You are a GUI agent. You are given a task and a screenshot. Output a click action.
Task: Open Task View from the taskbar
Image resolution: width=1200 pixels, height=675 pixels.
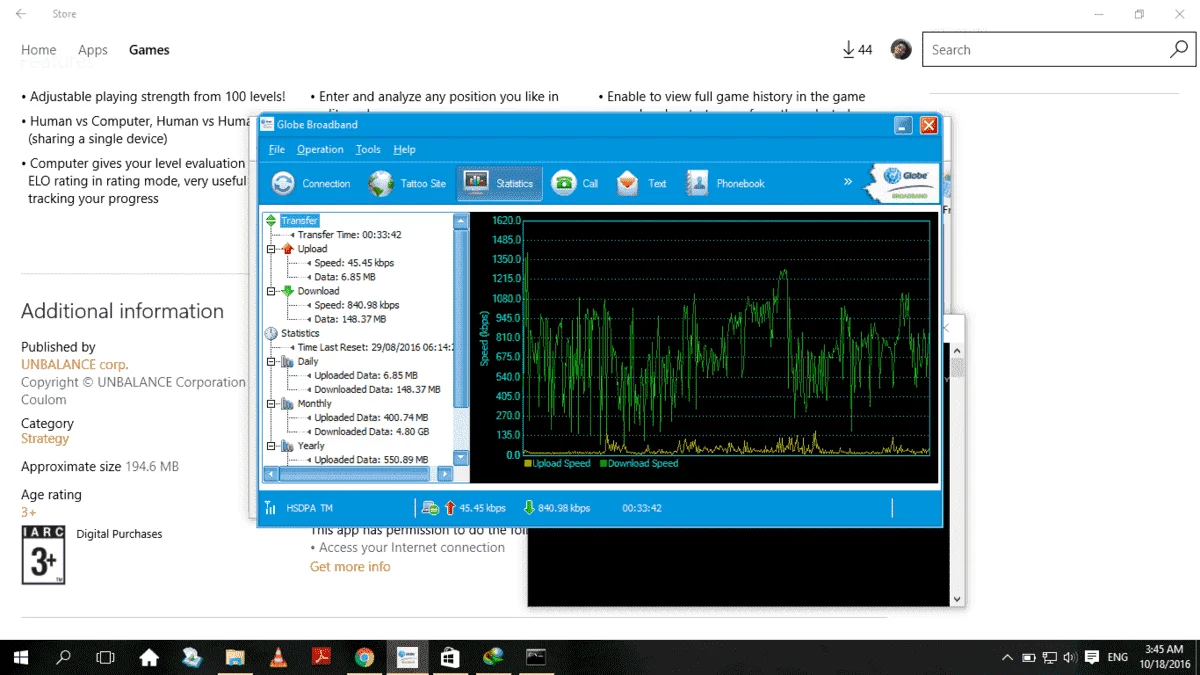105,657
